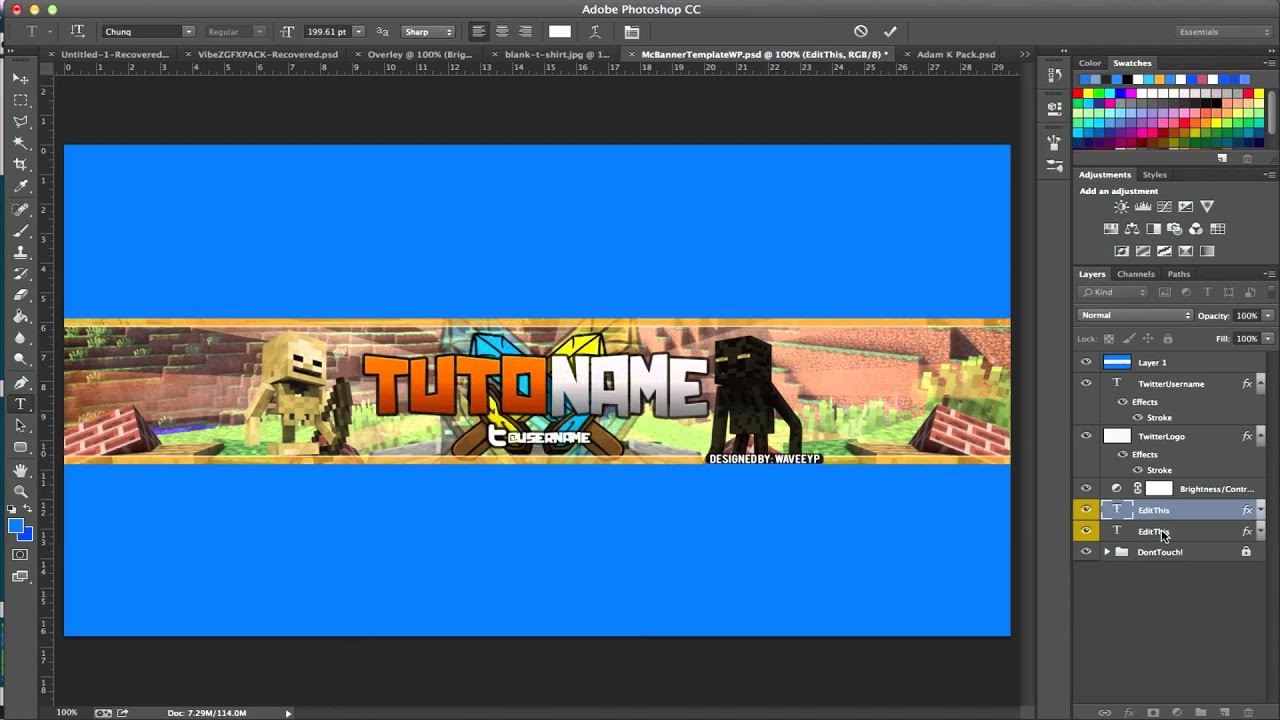Image resolution: width=1280 pixels, height=720 pixels.
Task: Hide the TwitterUsername layer
Action: [1086, 383]
